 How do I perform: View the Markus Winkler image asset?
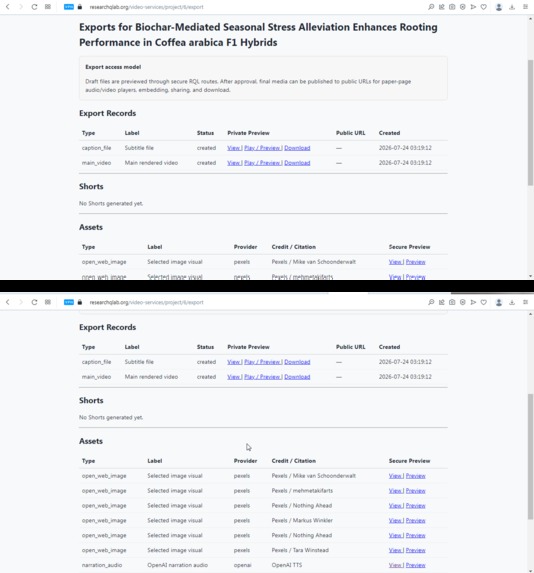coord(395,520)
